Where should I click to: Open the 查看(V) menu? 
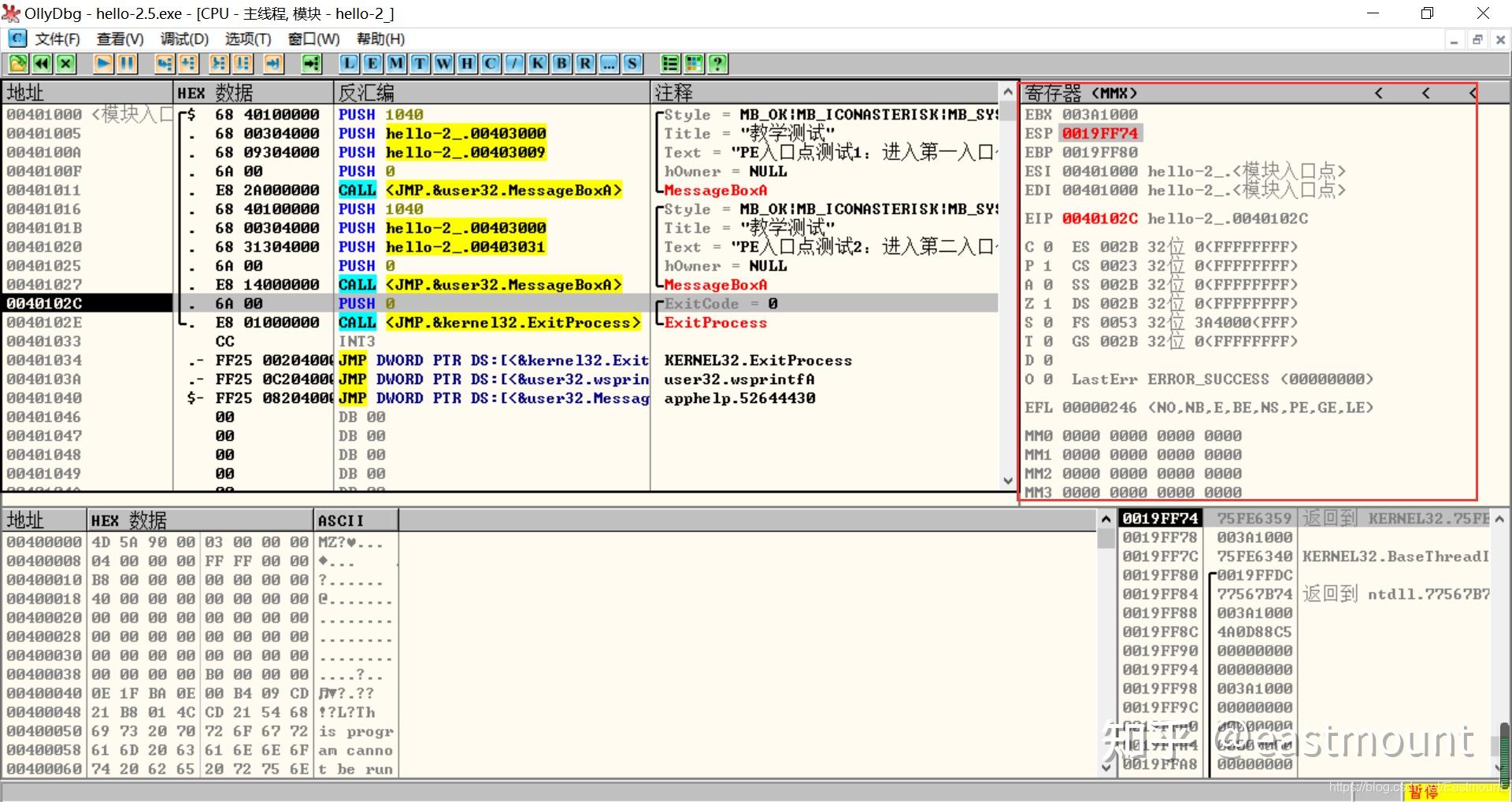click(120, 39)
